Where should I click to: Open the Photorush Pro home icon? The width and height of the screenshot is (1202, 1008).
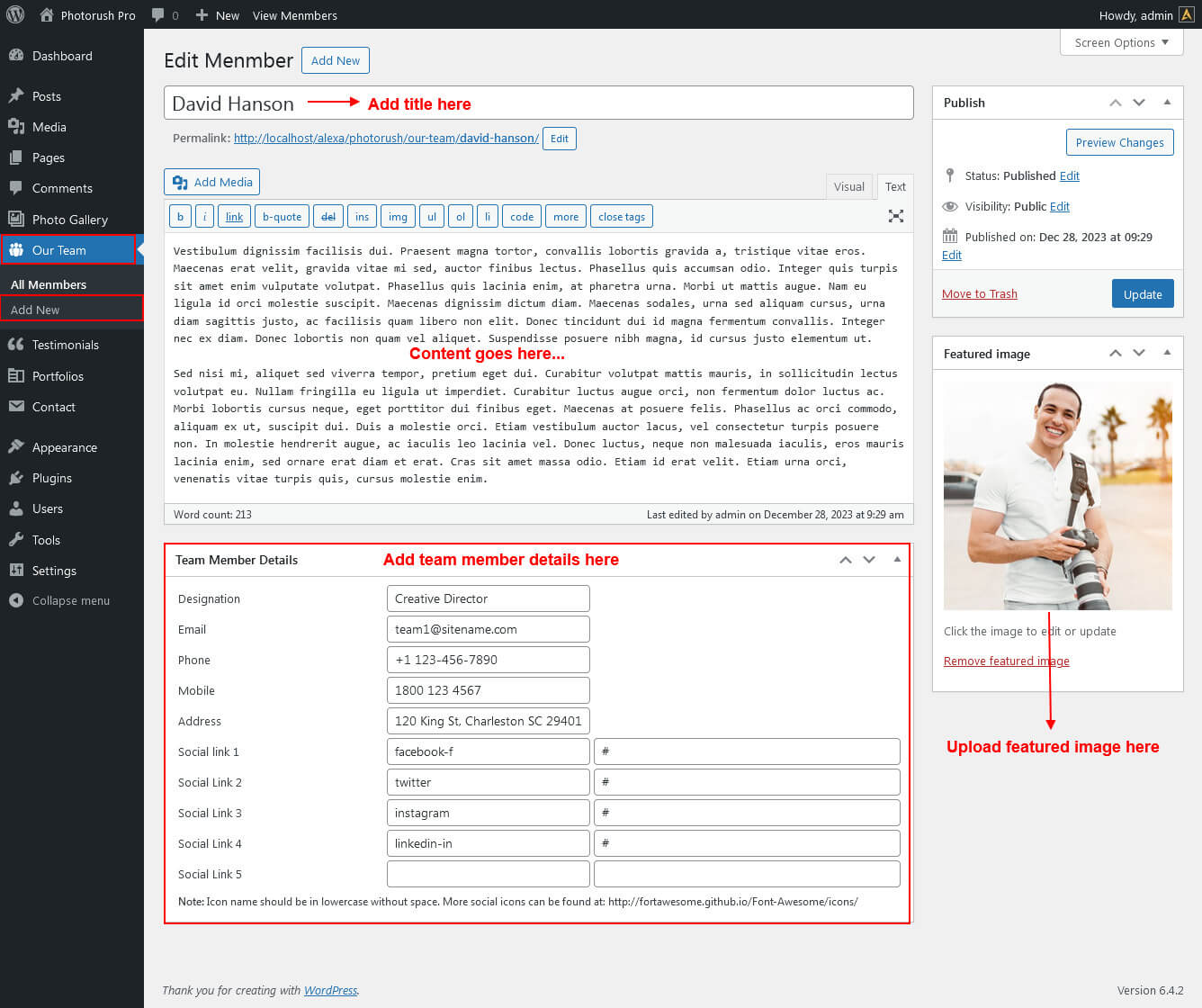click(x=47, y=15)
